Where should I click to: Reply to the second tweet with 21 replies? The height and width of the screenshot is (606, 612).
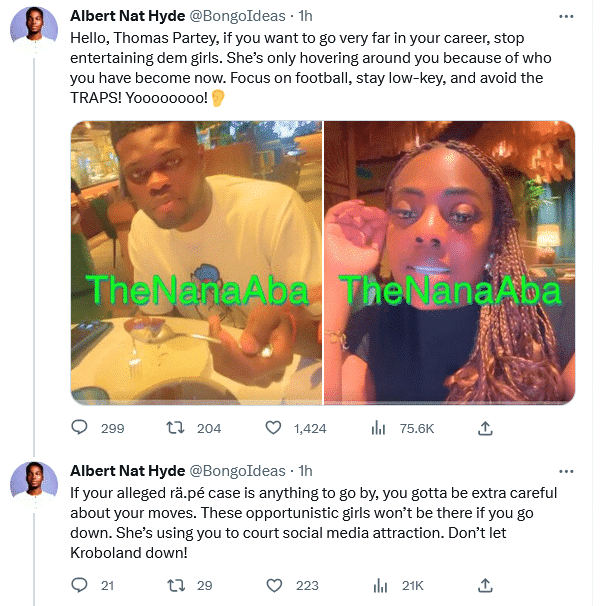click(x=81, y=585)
